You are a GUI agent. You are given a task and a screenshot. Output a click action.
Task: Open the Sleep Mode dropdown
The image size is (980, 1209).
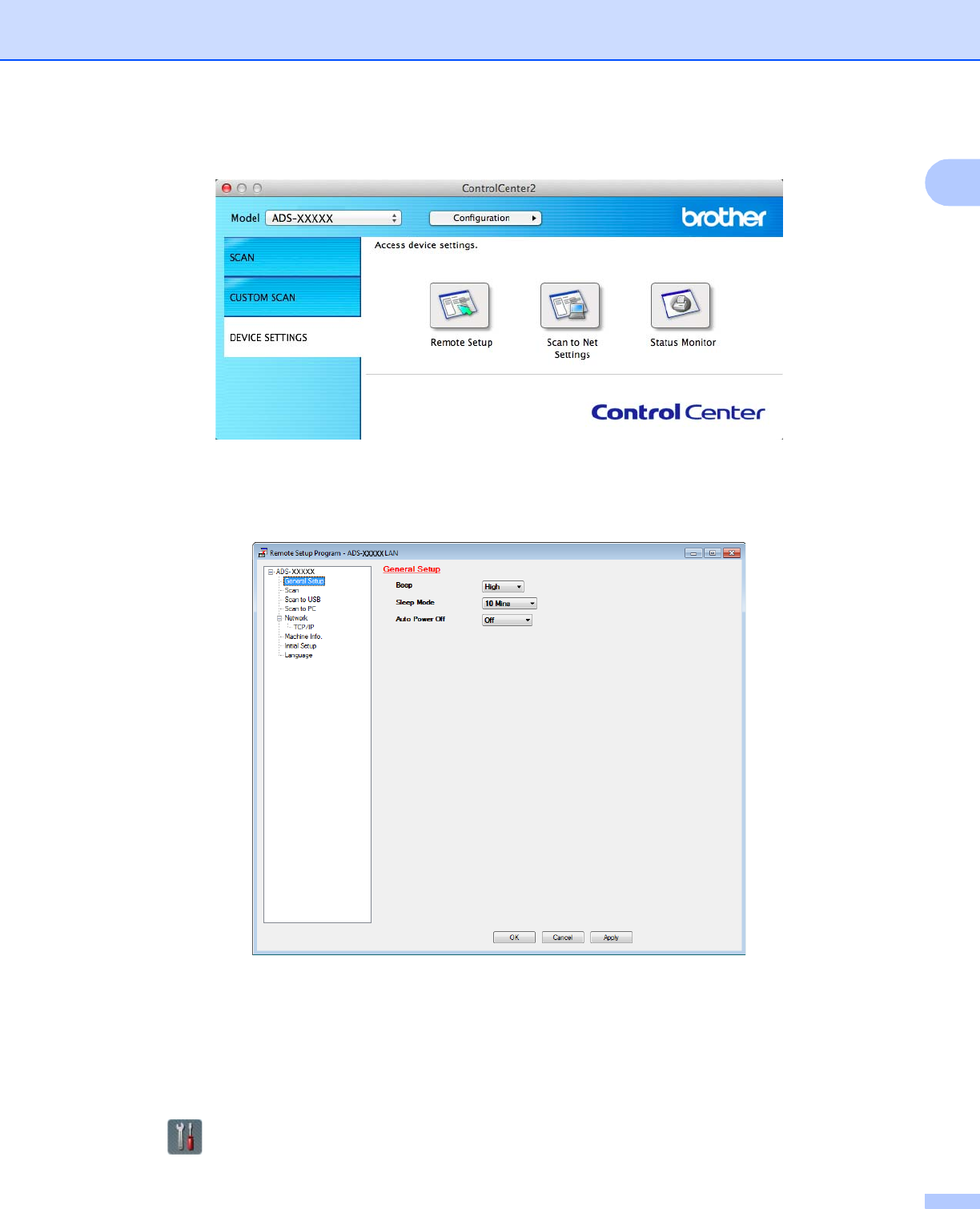[509, 604]
